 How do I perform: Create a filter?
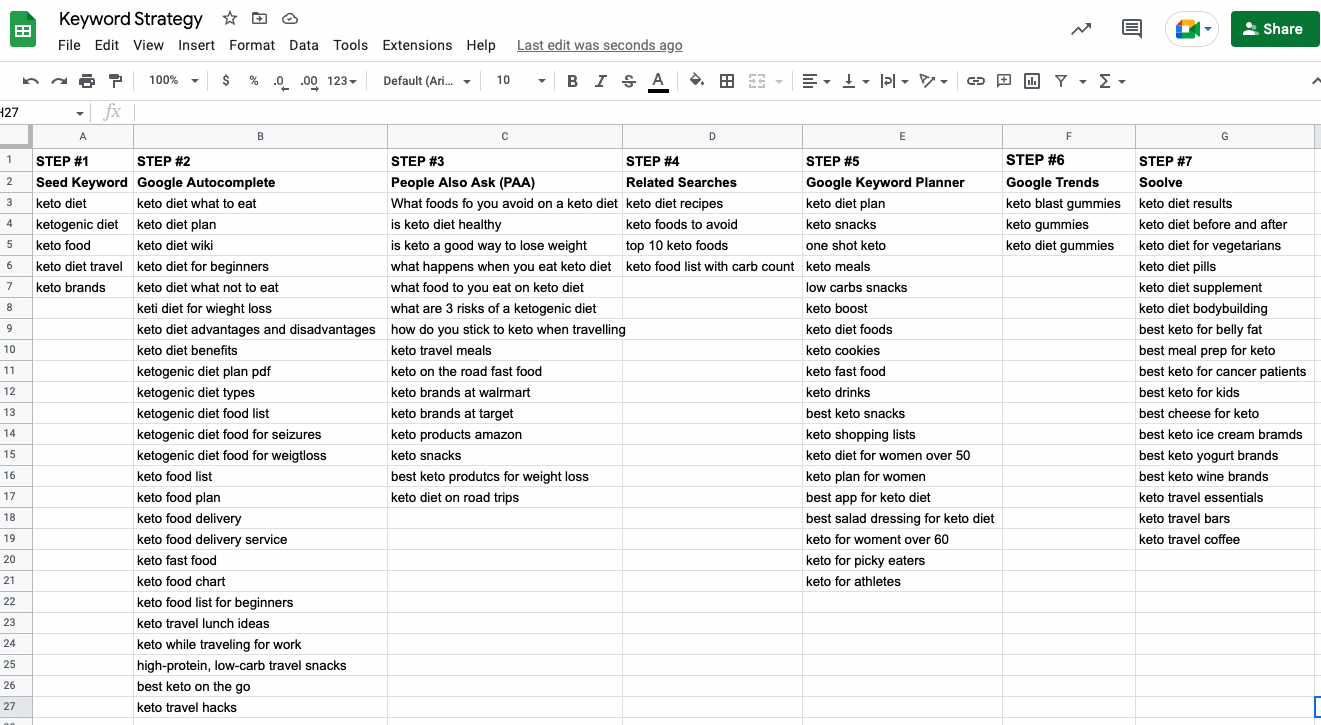tap(1060, 81)
